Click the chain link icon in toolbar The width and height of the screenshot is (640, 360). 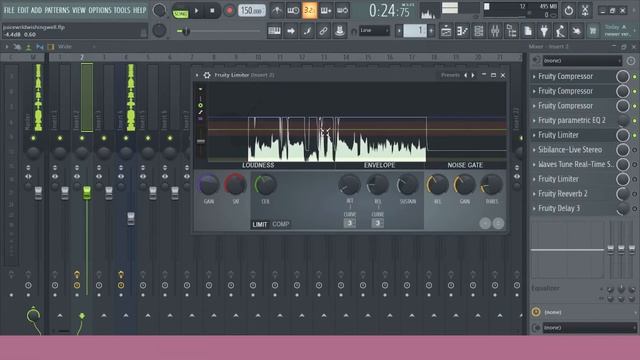pyautogui.click(x=323, y=31)
